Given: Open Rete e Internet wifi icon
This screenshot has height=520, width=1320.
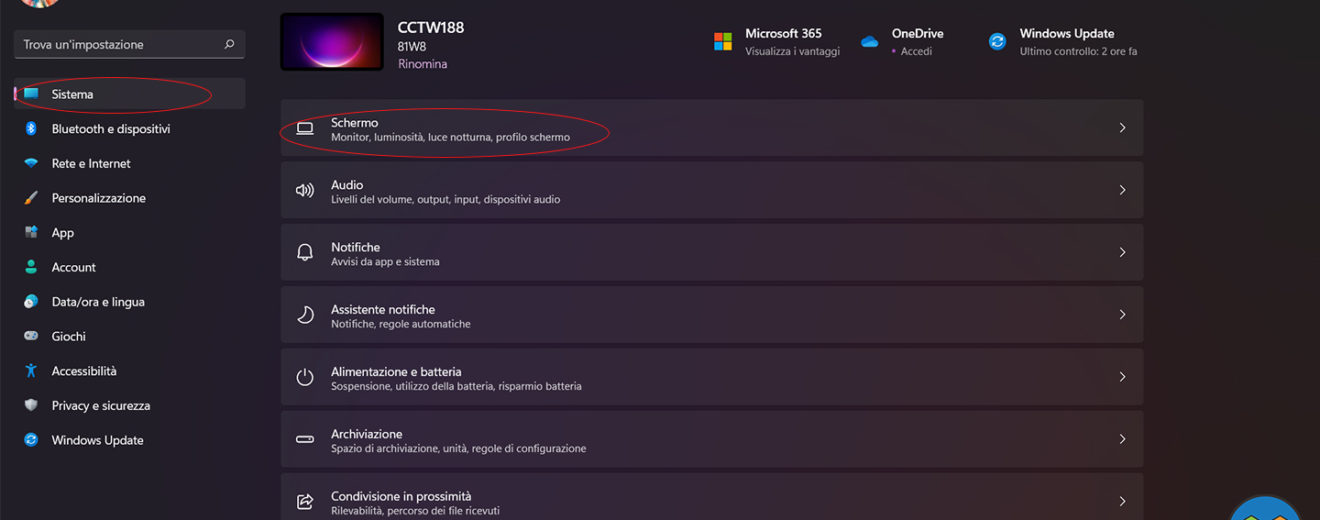Looking at the screenshot, I should (31, 163).
